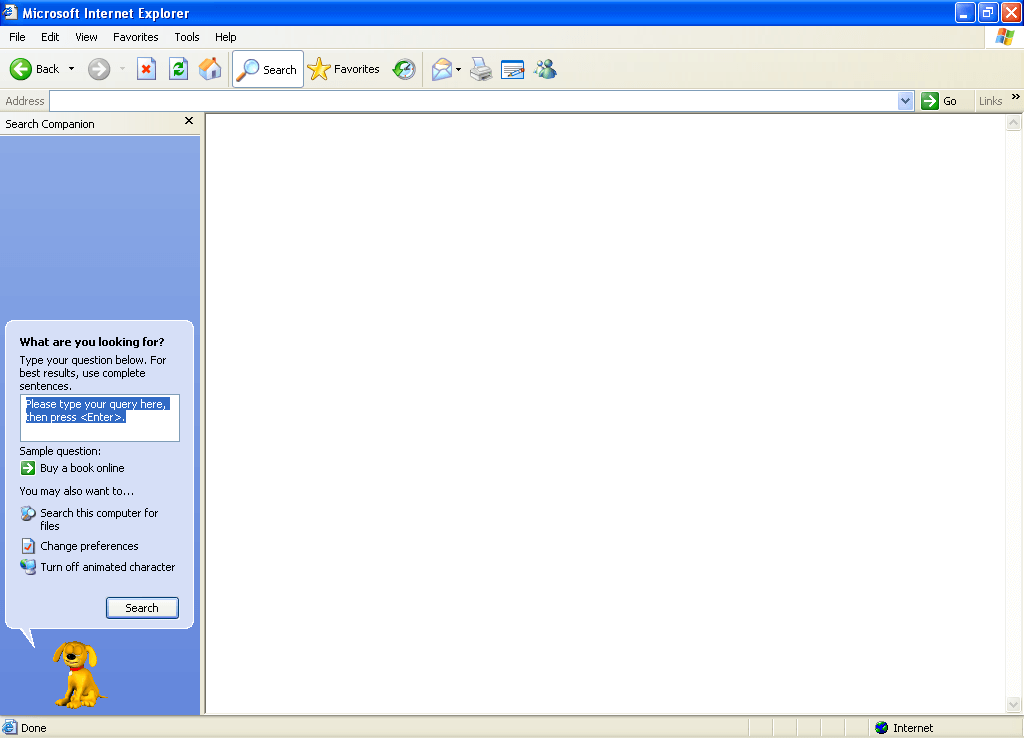
Task: Click the green Go button
Action: coord(939,101)
